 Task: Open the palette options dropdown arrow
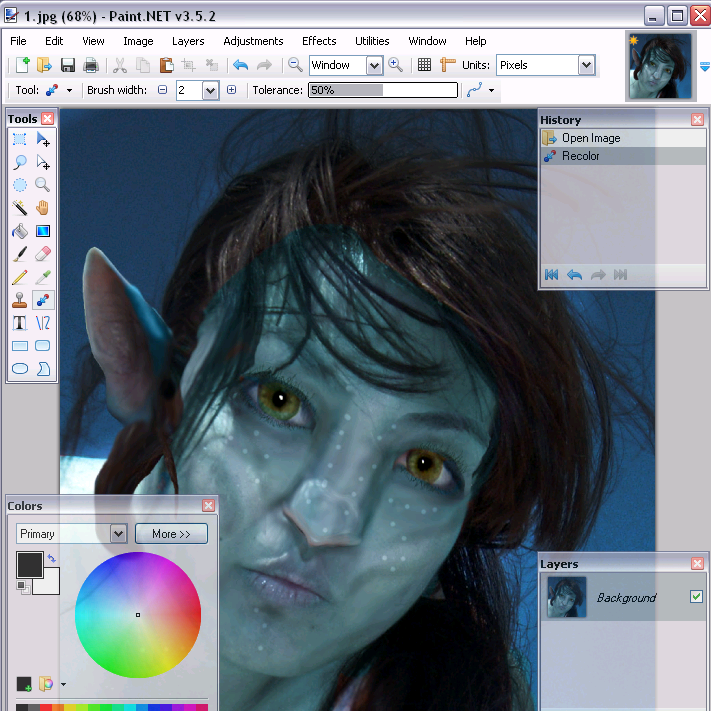pos(63,684)
